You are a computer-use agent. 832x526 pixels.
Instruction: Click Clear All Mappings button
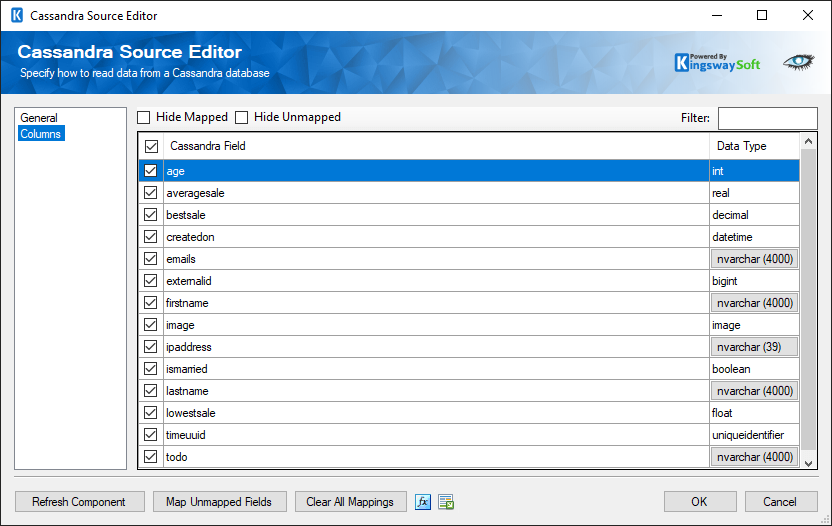[x=351, y=502]
